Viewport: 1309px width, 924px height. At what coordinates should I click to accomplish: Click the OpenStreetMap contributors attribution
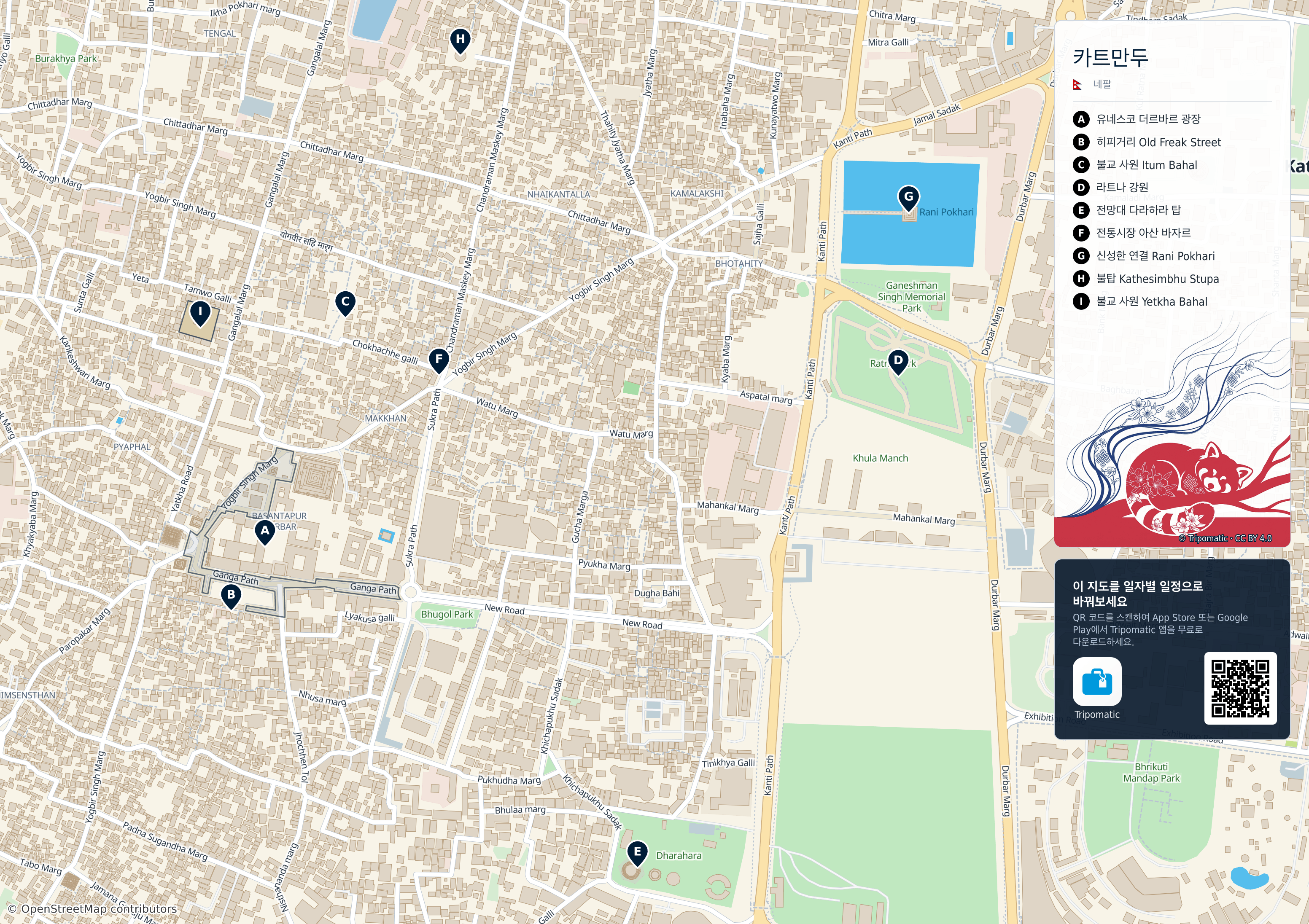click(92, 908)
